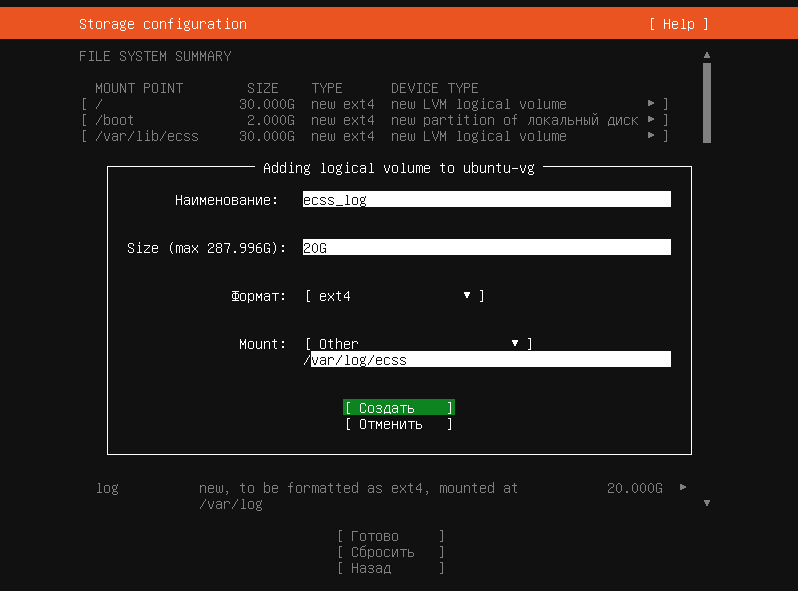798x591 pixels.
Task: Select the /boot mount point row
Action: point(375,120)
